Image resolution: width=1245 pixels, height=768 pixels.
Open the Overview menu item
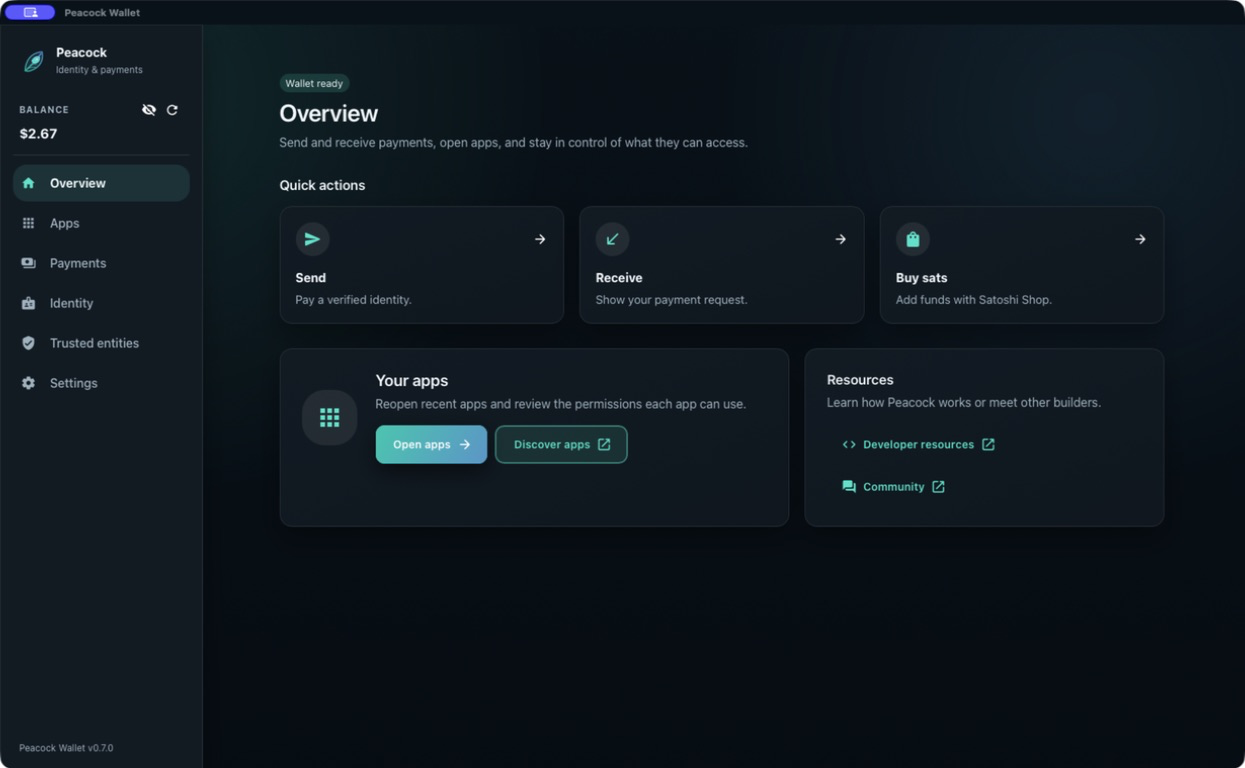(x=101, y=183)
